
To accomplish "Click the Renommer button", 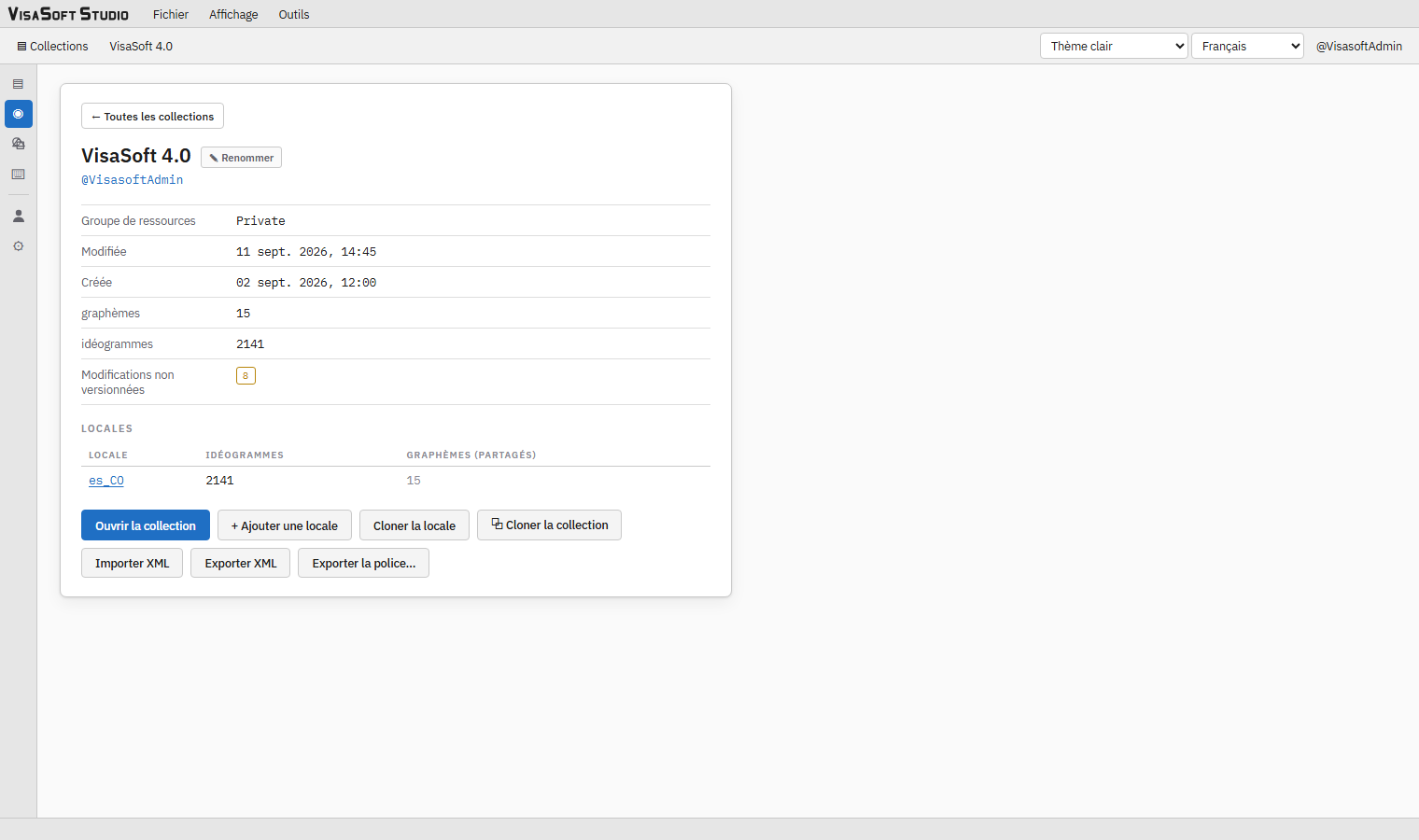I will click(241, 157).
